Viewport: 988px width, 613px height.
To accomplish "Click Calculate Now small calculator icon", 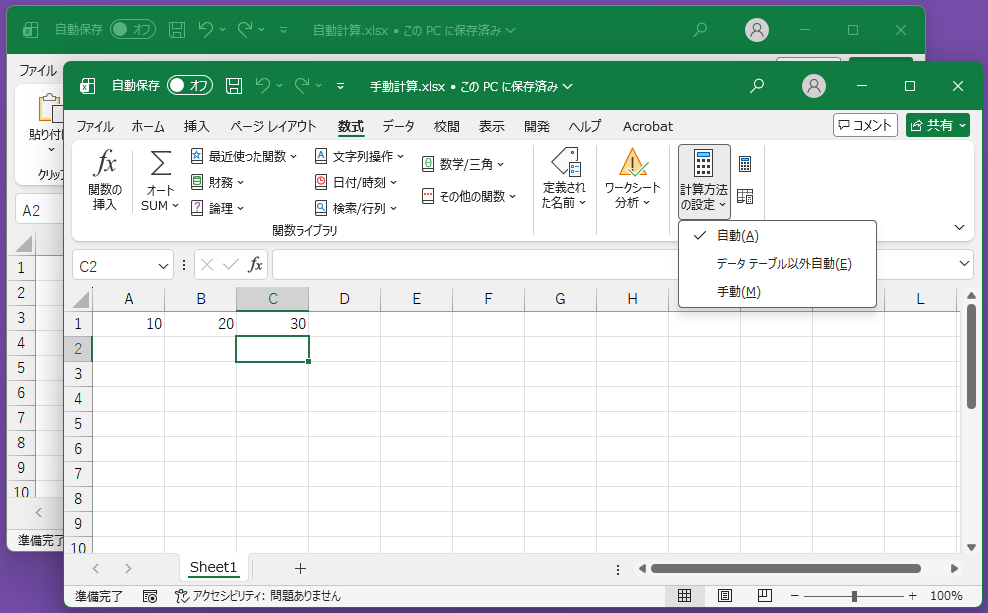I will point(745,164).
